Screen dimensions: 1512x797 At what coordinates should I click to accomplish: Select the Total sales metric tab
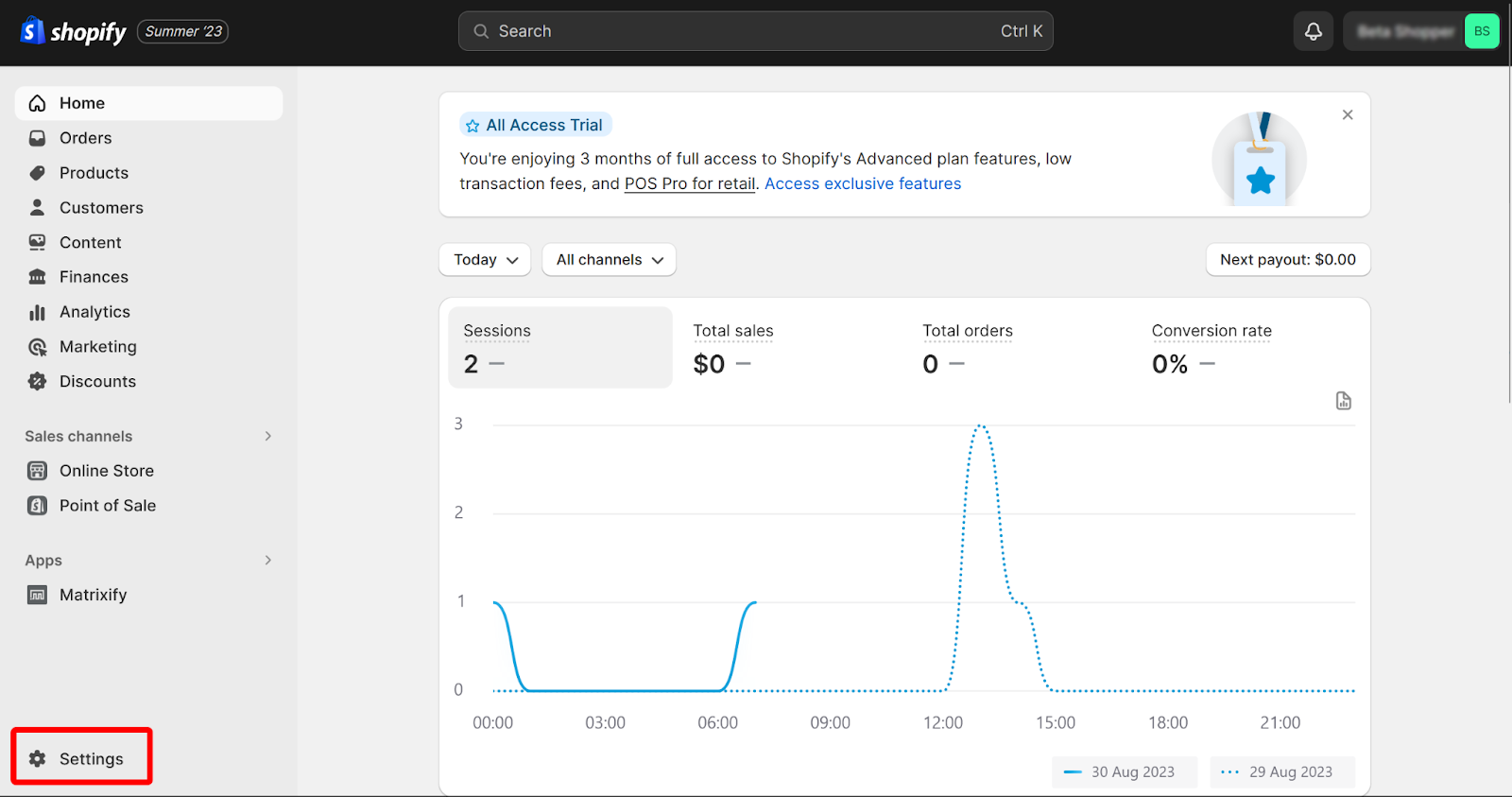coord(789,347)
